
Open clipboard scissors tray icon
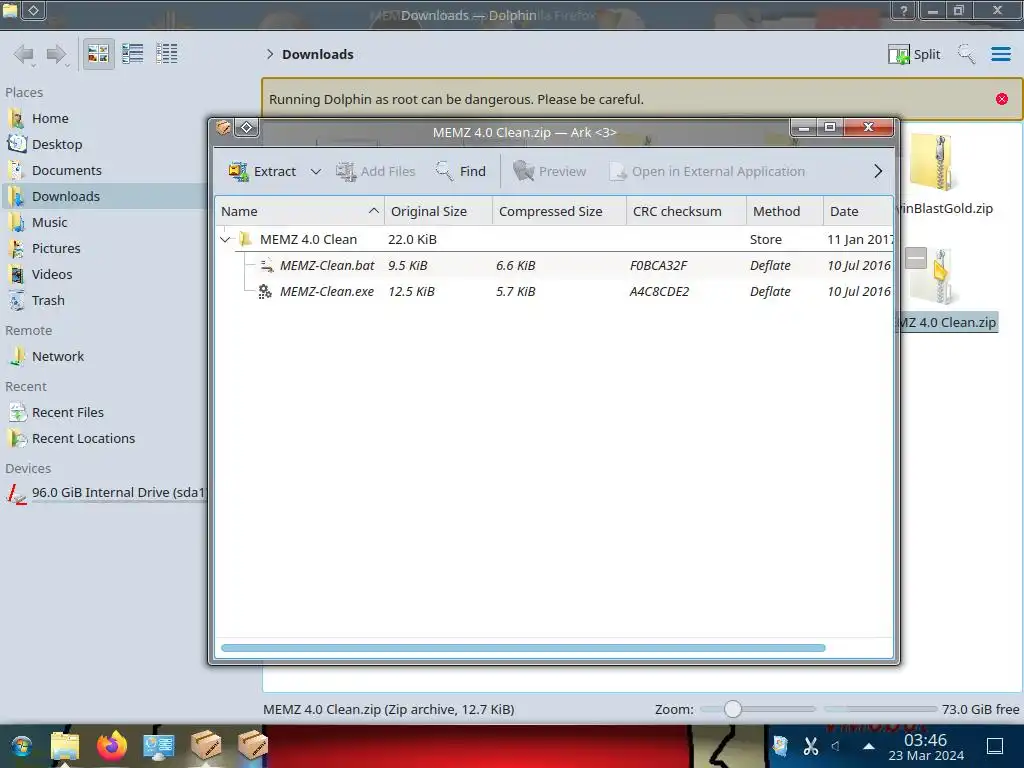pyautogui.click(x=810, y=746)
